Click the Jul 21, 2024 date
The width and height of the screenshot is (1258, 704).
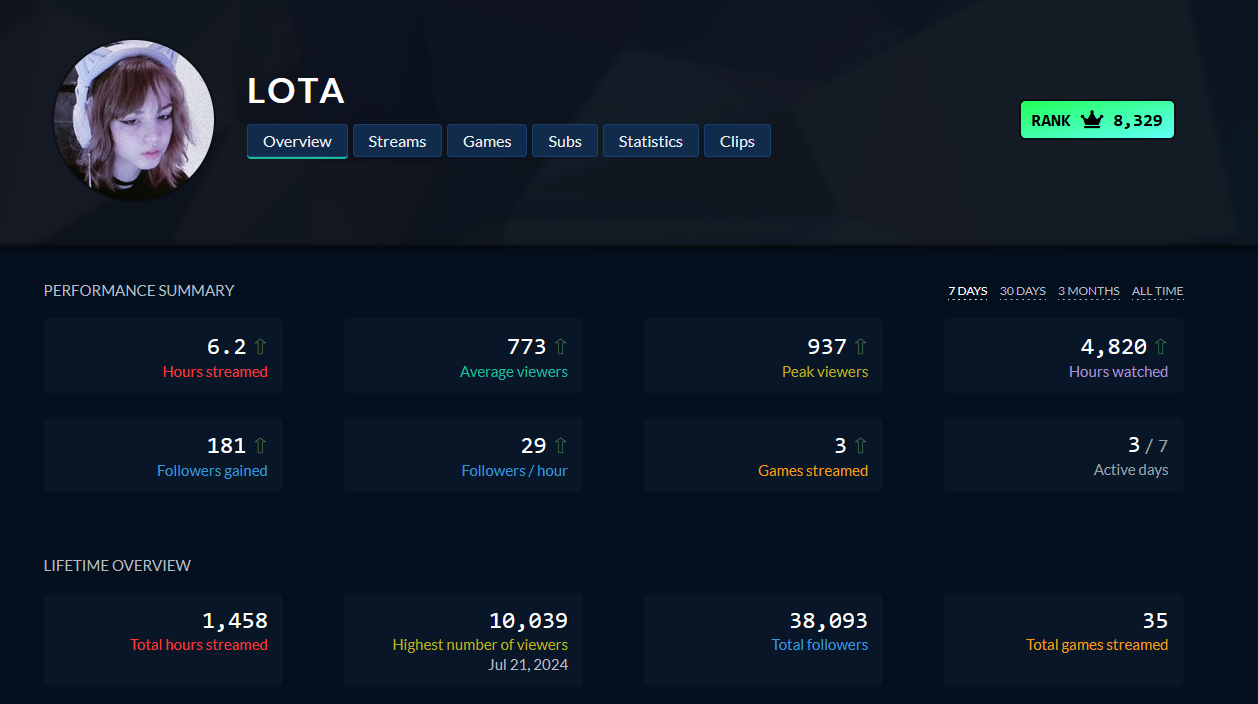(x=528, y=664)
